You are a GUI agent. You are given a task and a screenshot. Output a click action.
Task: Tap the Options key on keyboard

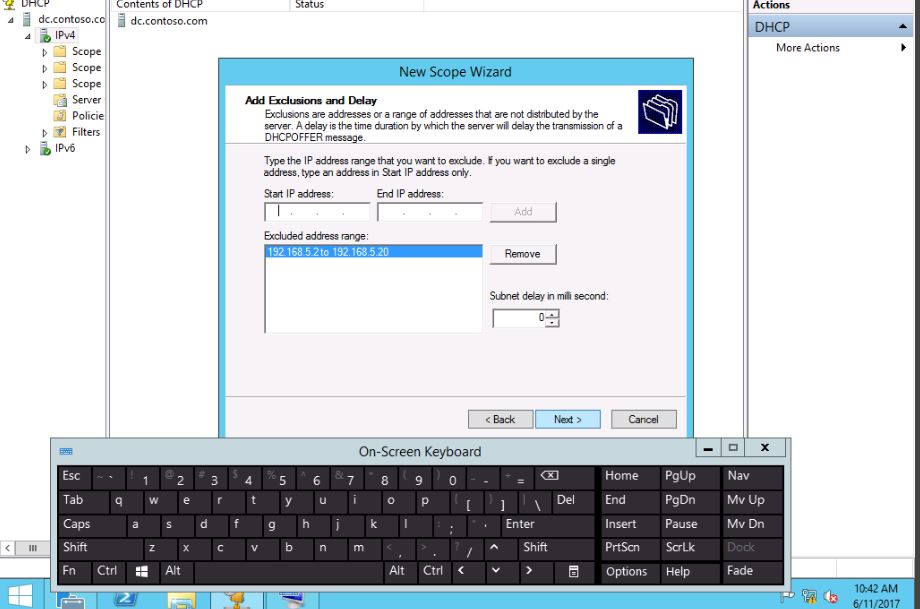(x=630, y=571)
